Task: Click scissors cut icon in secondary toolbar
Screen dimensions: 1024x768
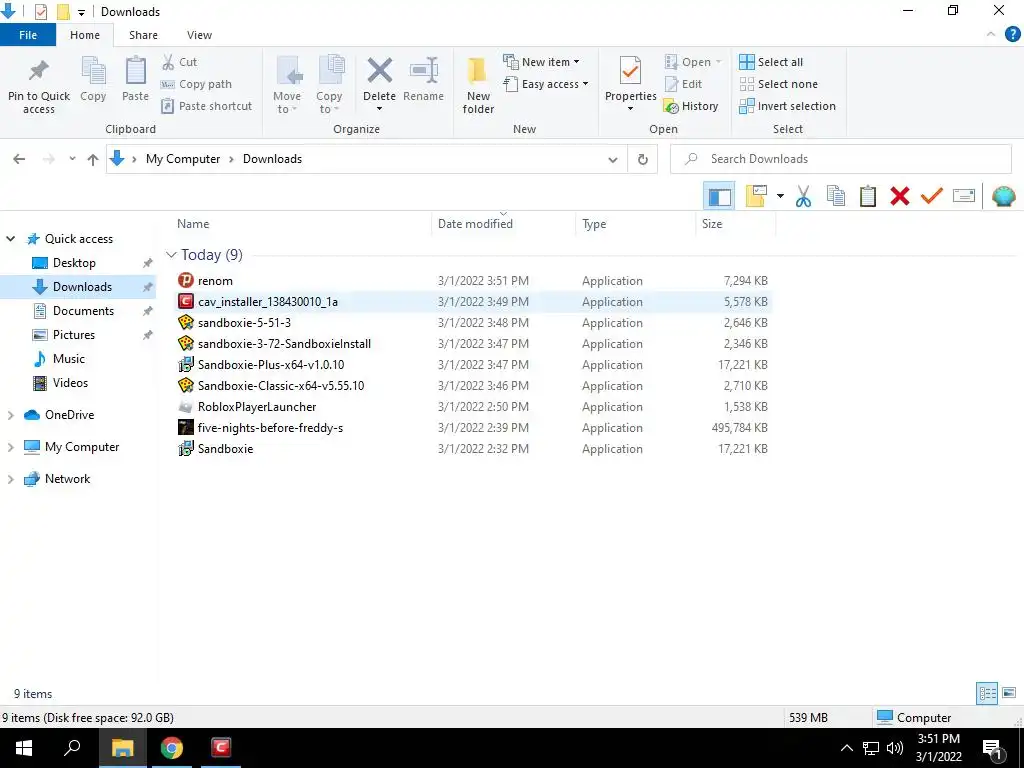Action: [803, 196]
